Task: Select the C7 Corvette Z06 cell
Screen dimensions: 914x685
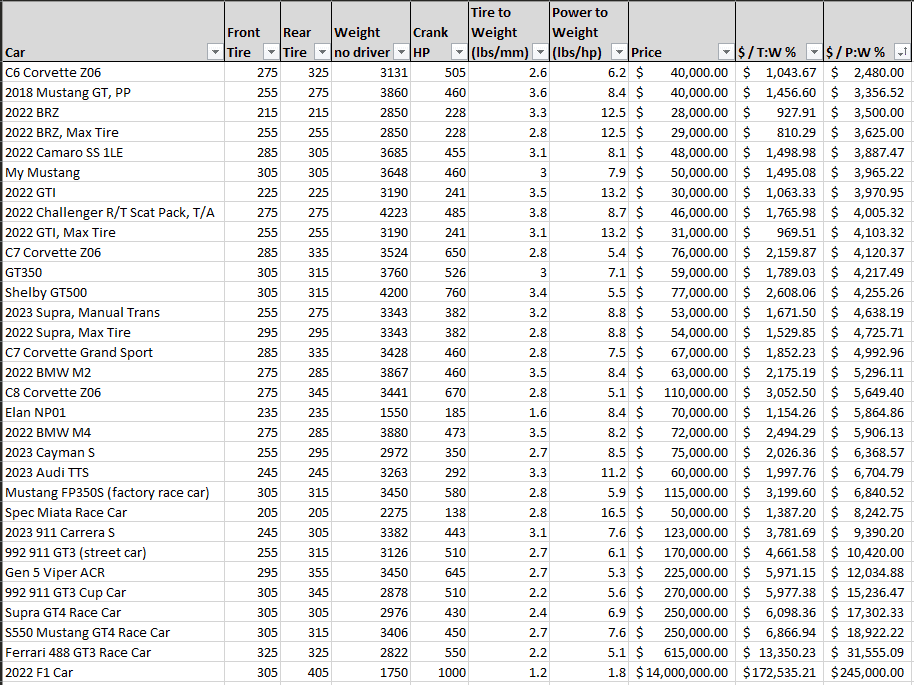Action: (113, 252)
